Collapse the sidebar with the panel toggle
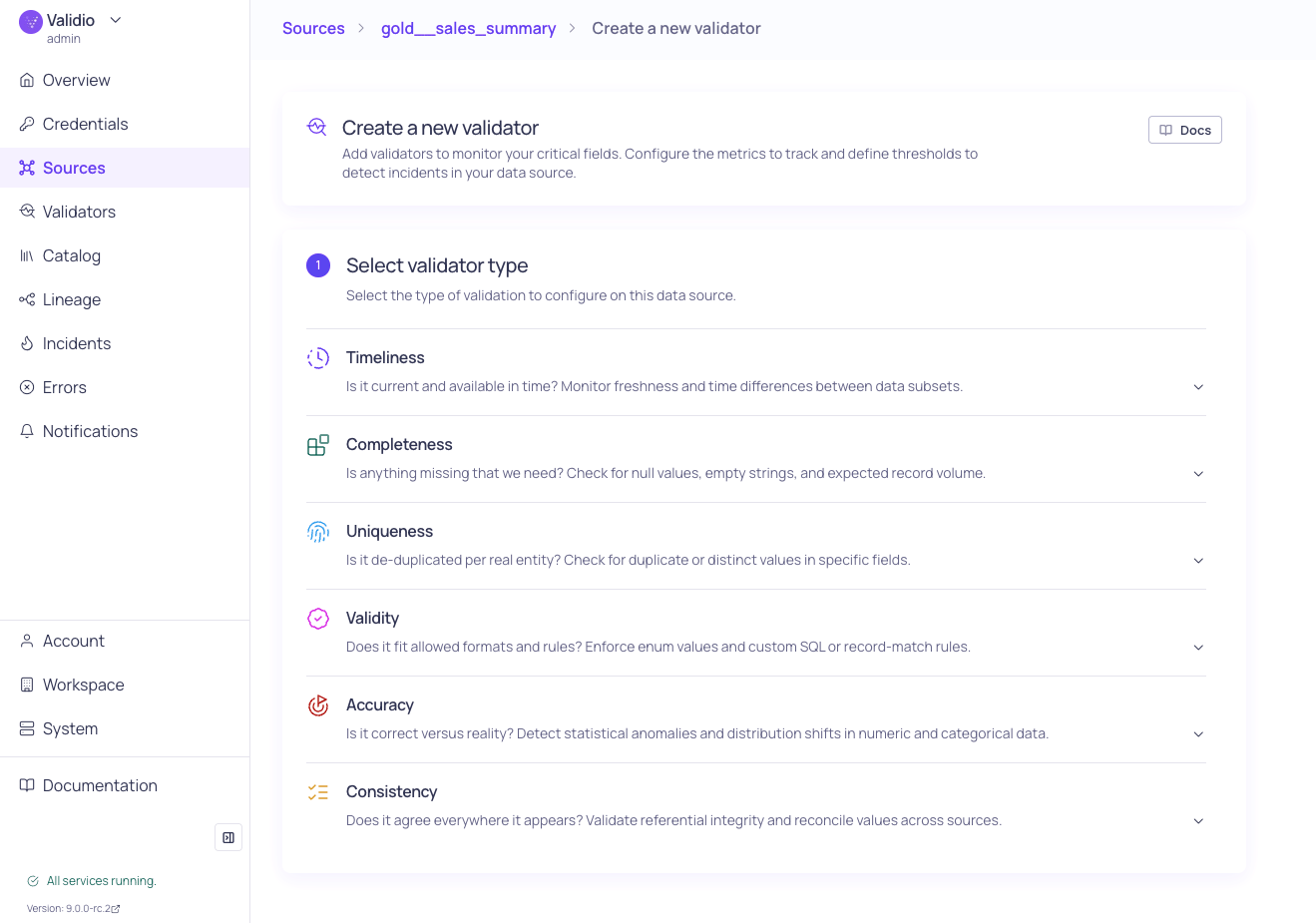The height and width of the screenshot is (923, 1316). (228, 837)
